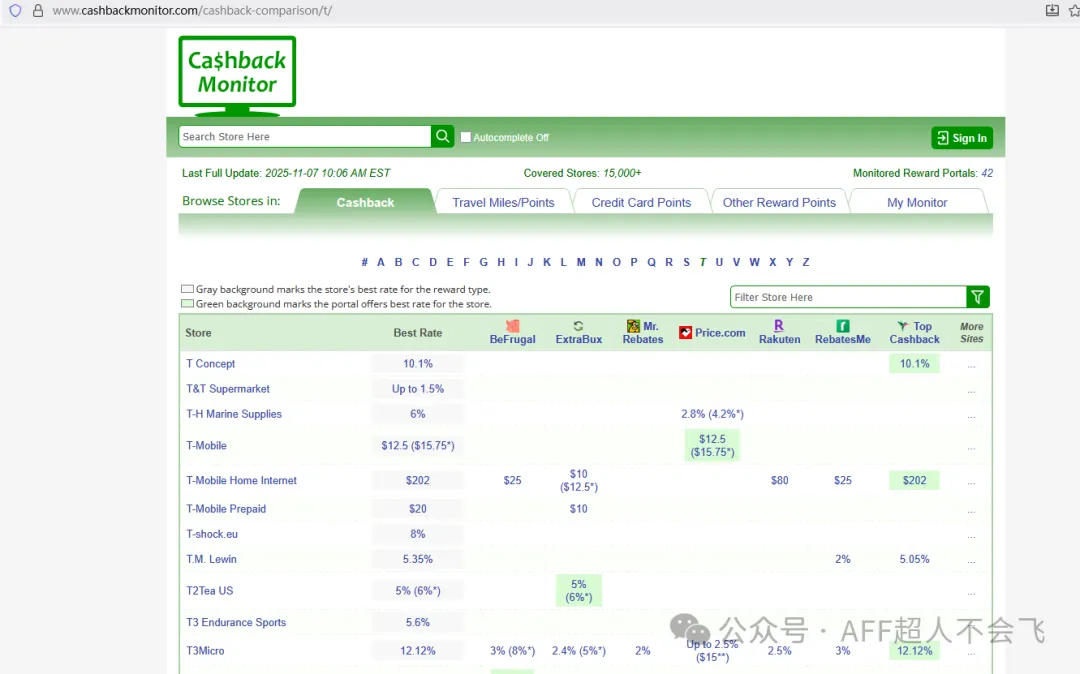Toggle the Autocomplete Off checkbox
Image resolution: width=1080 pixels, height=674 pixels.
(466, 137)
